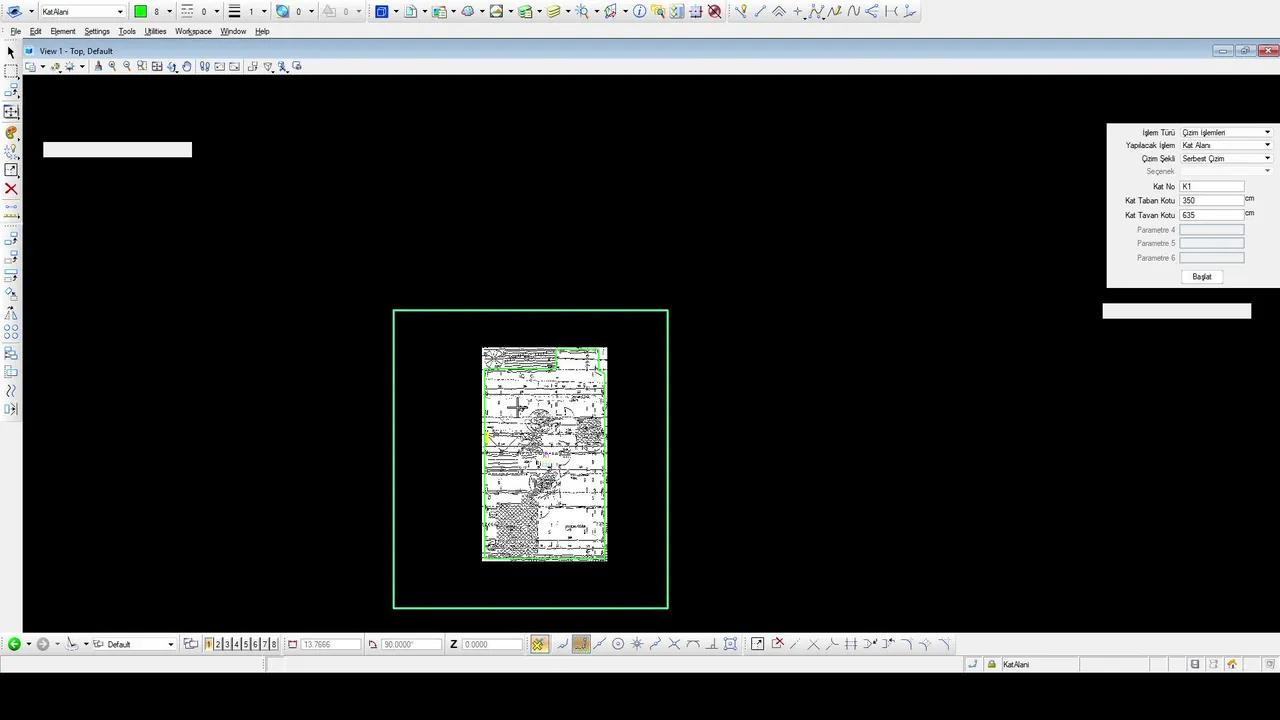Click the Başlat button
Screen dimensions: 1280x720
[1202, 277]
